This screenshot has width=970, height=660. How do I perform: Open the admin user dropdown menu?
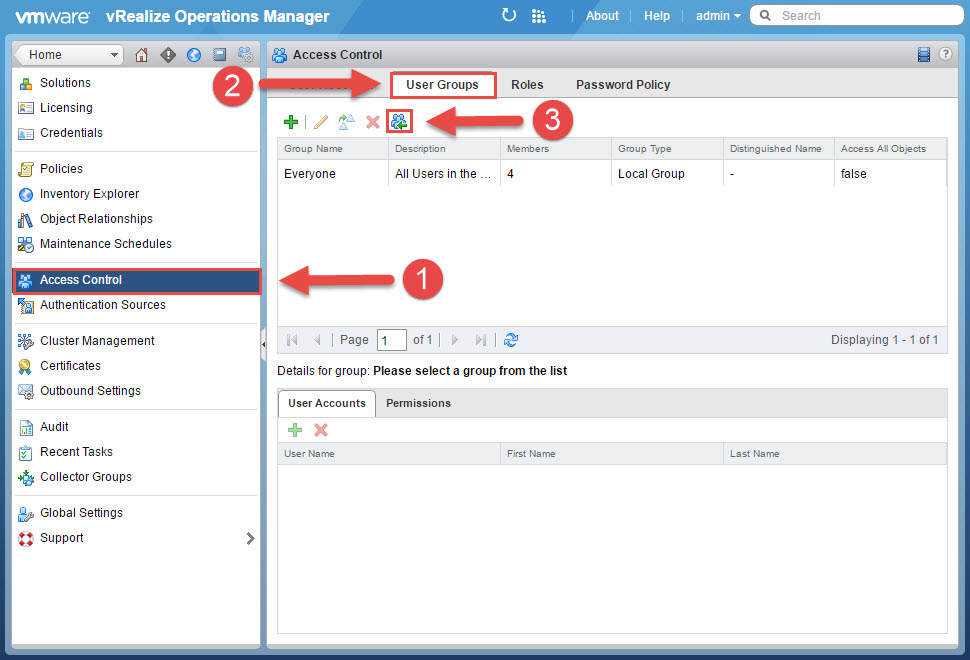click(x=718, y=16)
